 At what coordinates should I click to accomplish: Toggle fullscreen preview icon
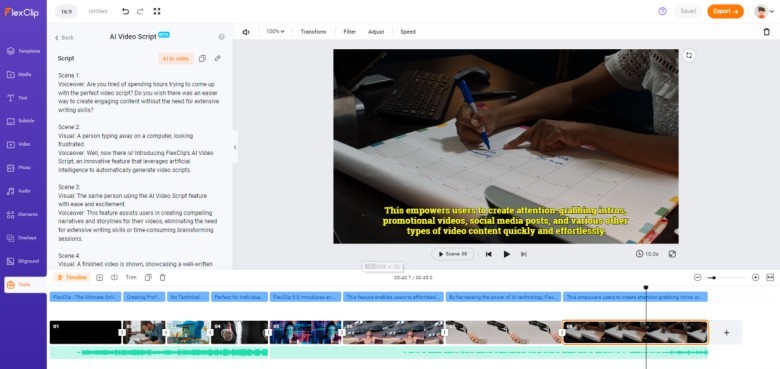click(x=672, y=254)
